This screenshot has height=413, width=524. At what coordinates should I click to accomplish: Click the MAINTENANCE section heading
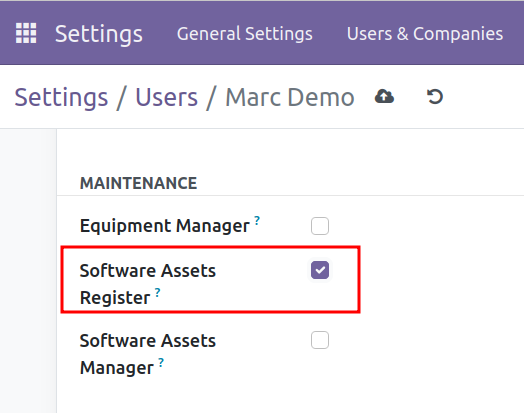tap(138, 183)
